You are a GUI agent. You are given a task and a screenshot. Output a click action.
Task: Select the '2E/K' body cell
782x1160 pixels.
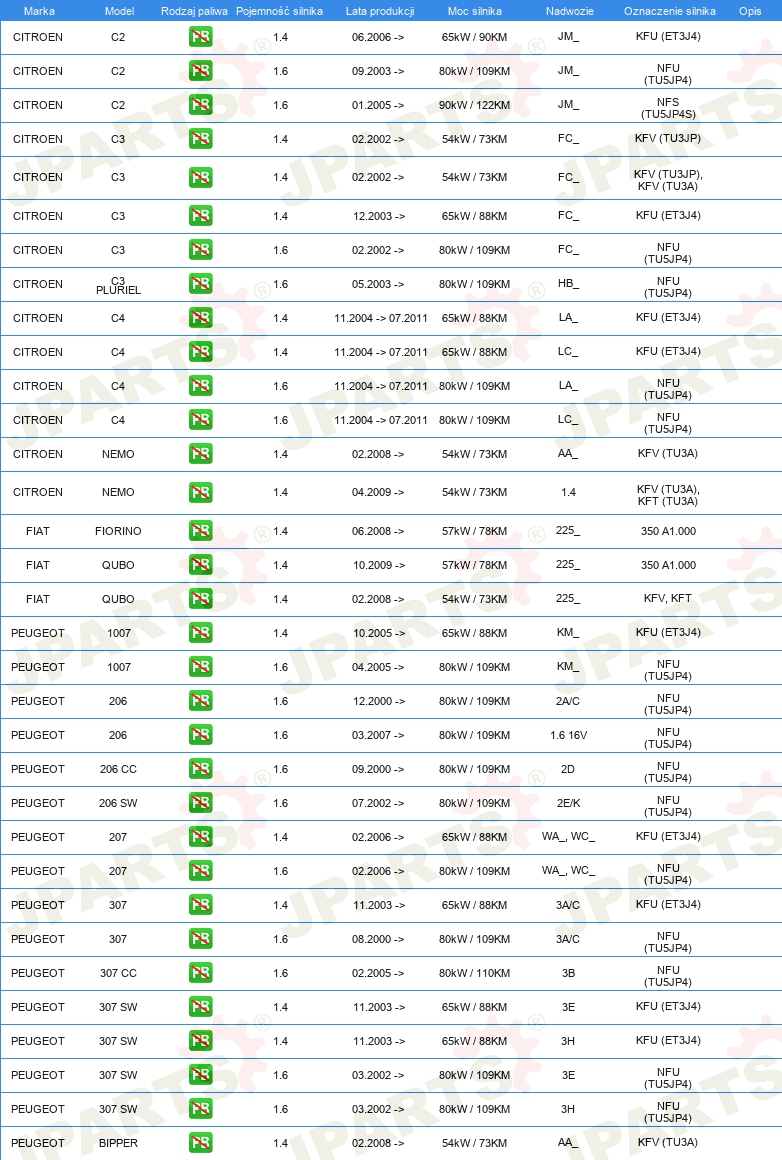click(x=568, y=803)
